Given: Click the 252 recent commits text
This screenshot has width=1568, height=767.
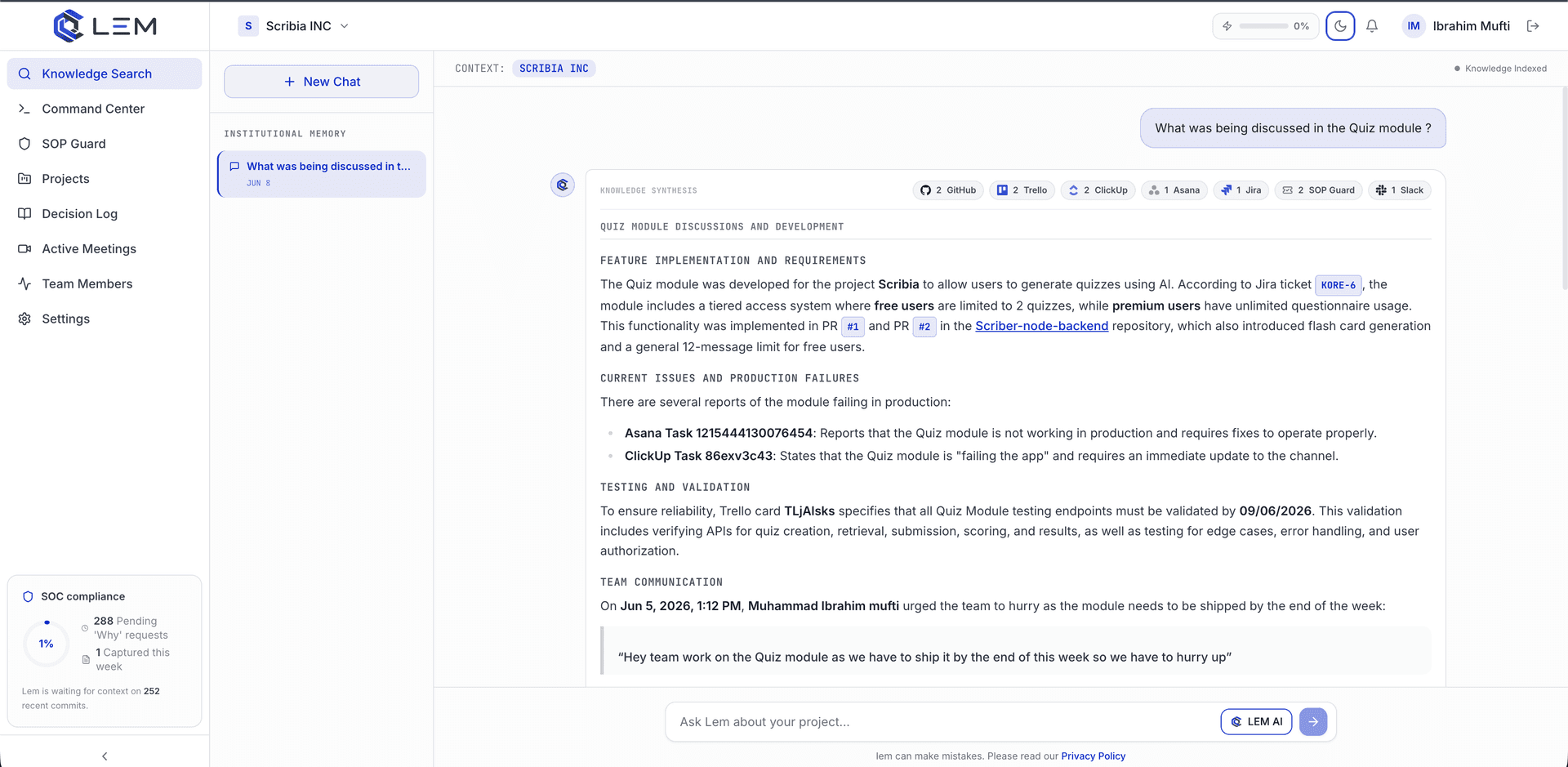Looking at the screenshot, I should pyautogui.click(x=91, y=698).
